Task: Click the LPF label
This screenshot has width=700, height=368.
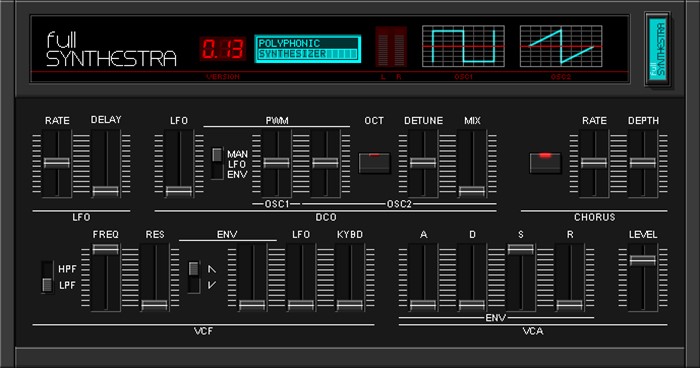Action: [x=67, y=285]
